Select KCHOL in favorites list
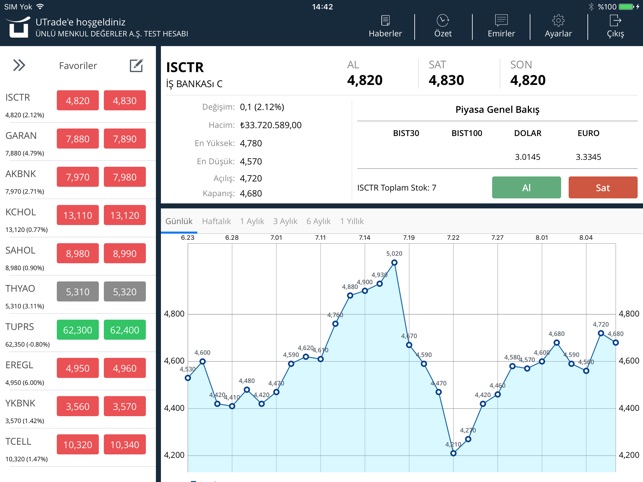This screenshot has height=482, width=643. 21,212
